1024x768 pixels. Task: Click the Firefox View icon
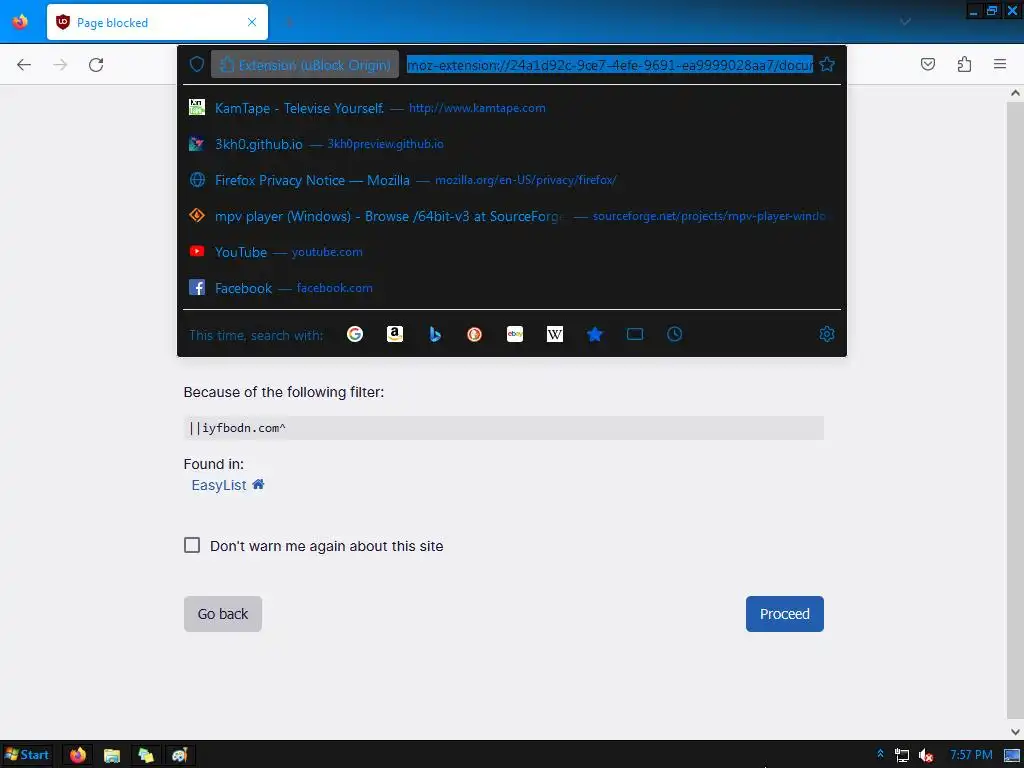point(20,22)
